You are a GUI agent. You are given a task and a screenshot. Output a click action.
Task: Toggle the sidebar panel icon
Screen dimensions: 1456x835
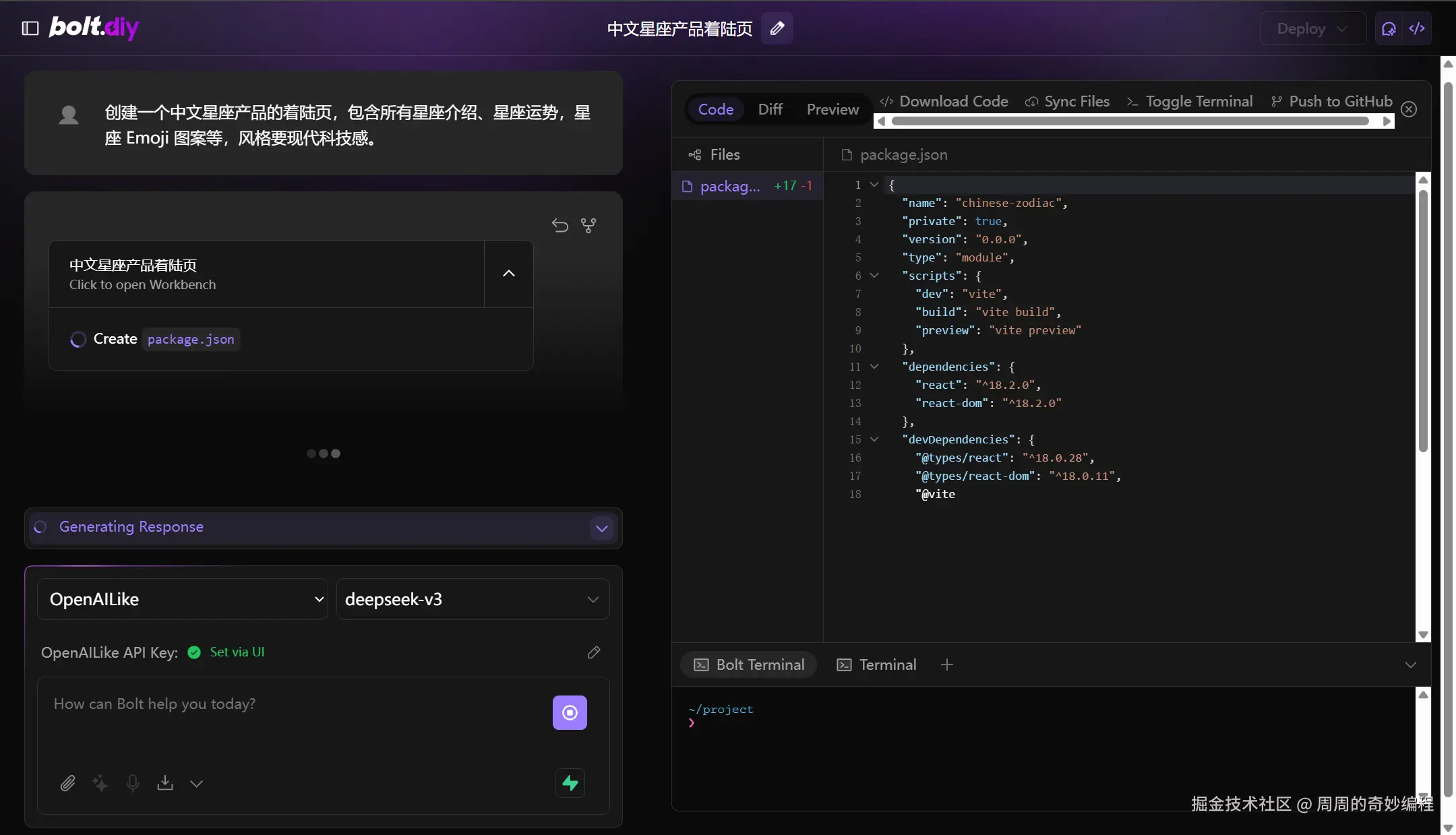(30, 28)
